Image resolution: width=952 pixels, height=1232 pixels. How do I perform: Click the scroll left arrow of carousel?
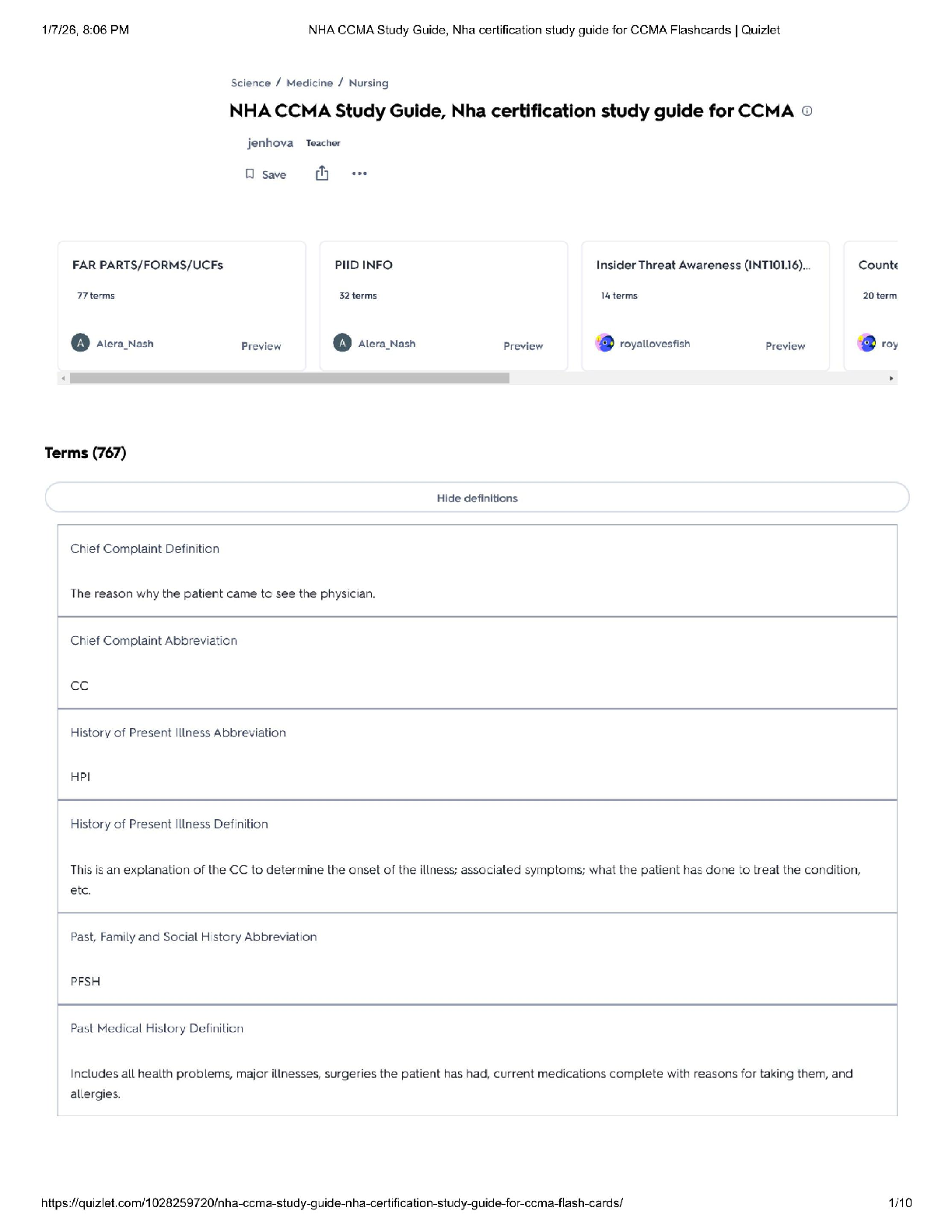pyautogui.click(x=63, y=378)
